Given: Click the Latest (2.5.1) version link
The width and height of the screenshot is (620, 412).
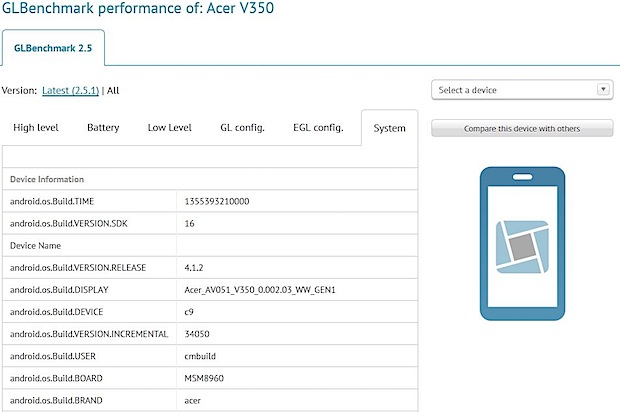Looking at the screenshot, I should [x=72, y=90].
